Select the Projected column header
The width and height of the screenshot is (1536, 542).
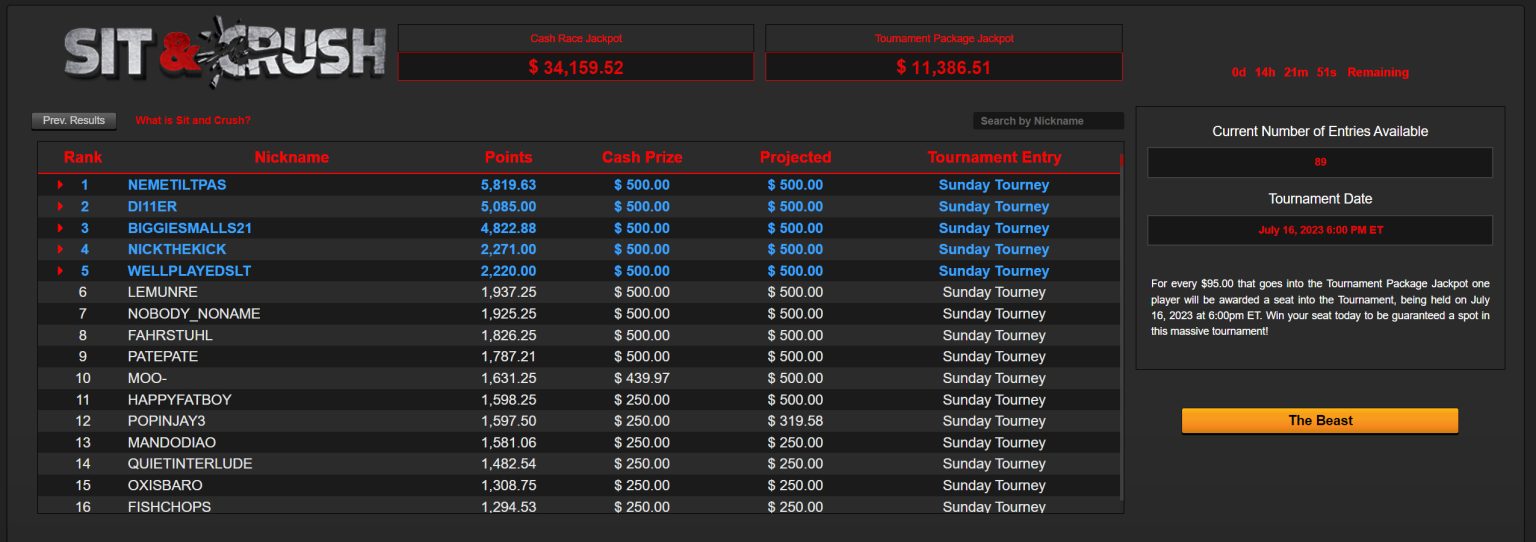coord(795,157)
